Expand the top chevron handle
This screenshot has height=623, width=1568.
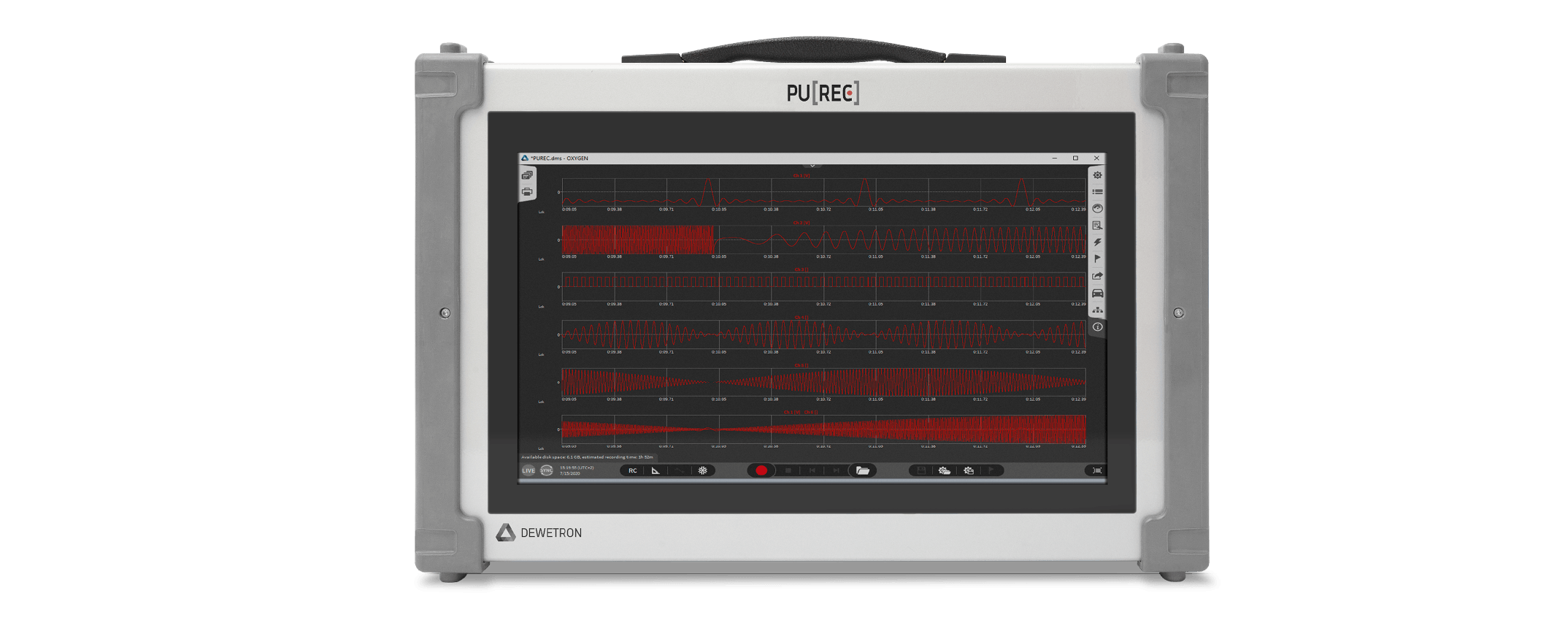click(812, 166)
